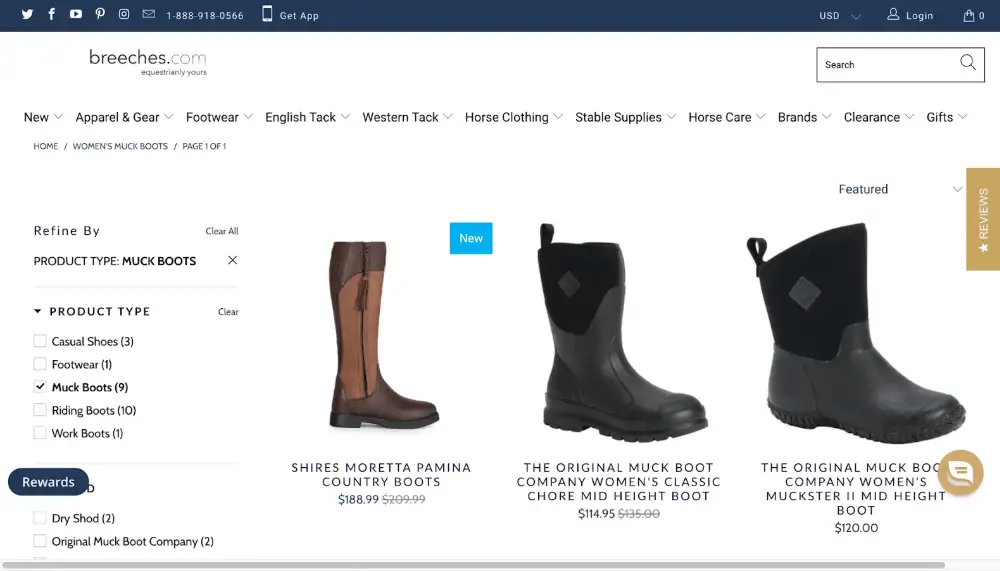Expand the Western Tack menu
The image size is (1000, 571).
coord(408,117)
